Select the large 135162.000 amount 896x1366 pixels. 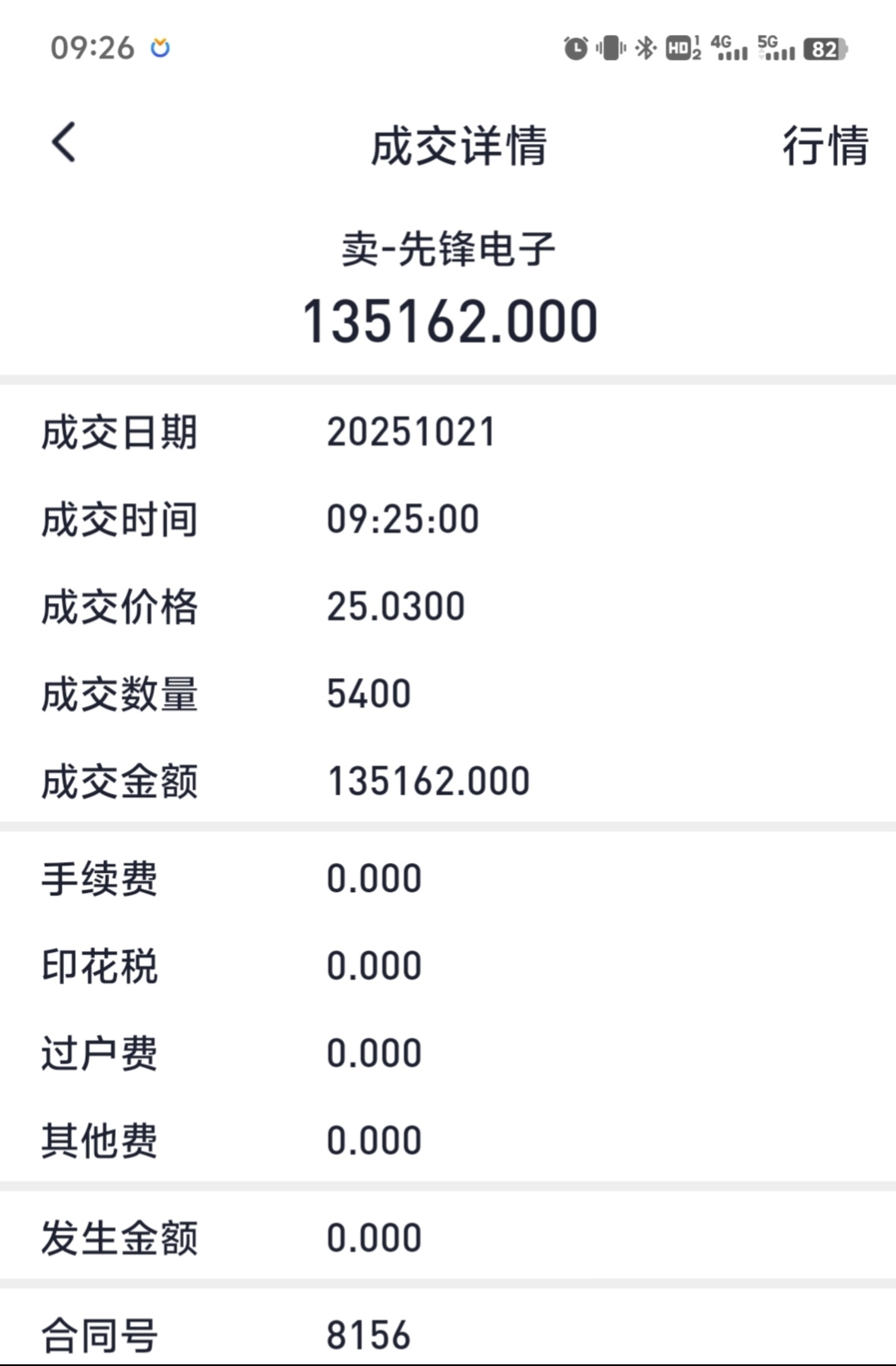[450, 322]
